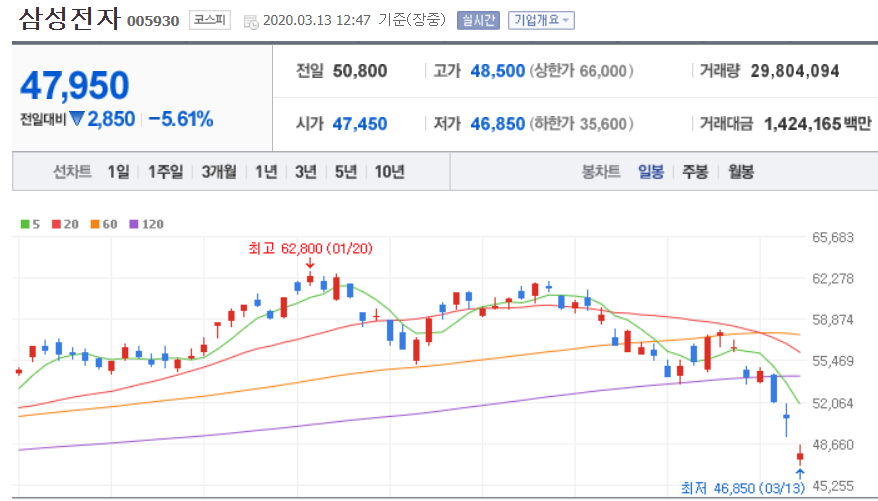This screenshot has width=878, height=501.
Task: Switch to 일봉 daily candle chart
Action: [651, 171]
